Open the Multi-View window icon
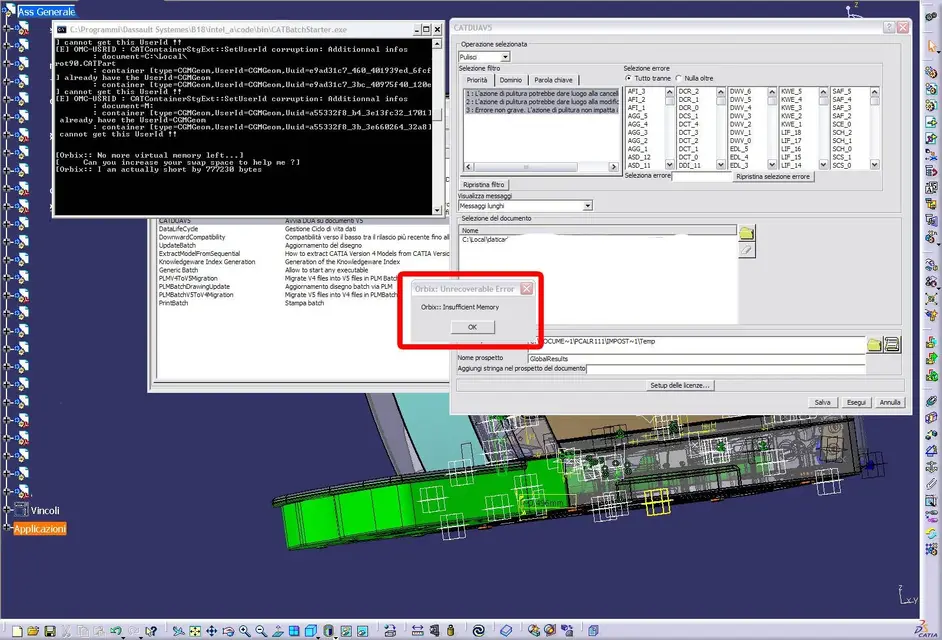This screenshot has height=640, width=942. point(294,630)
